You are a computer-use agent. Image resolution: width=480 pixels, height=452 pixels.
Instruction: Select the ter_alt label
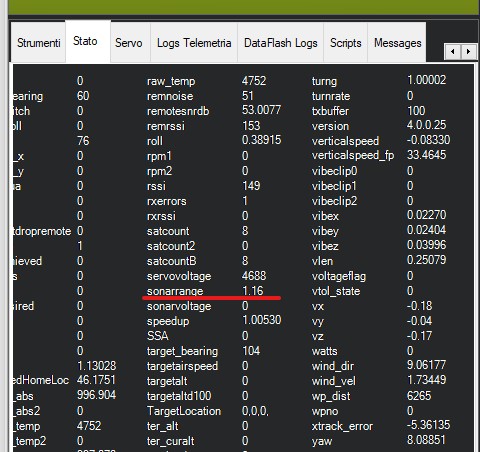pos(162,426)
